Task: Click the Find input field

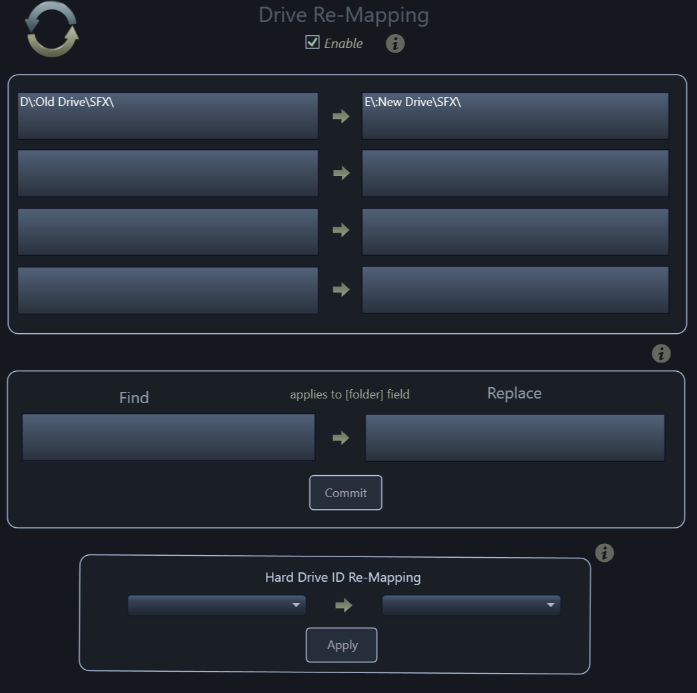Action: [168, 437]
